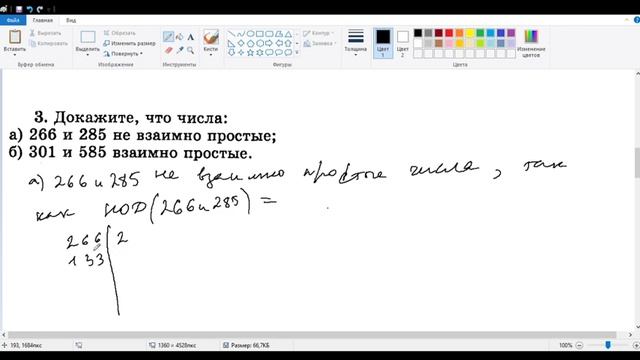Click the Кисти brushes icon
This screenshot has width=640, height=360.
(211, 37)
